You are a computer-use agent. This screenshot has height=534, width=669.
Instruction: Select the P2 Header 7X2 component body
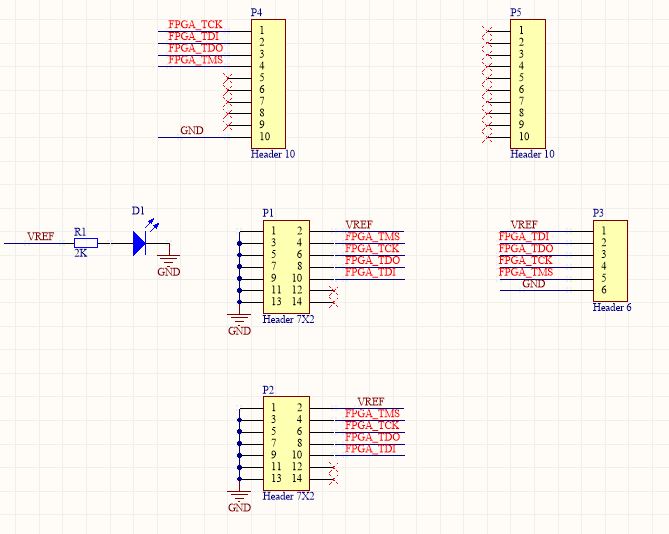(286, 444)
